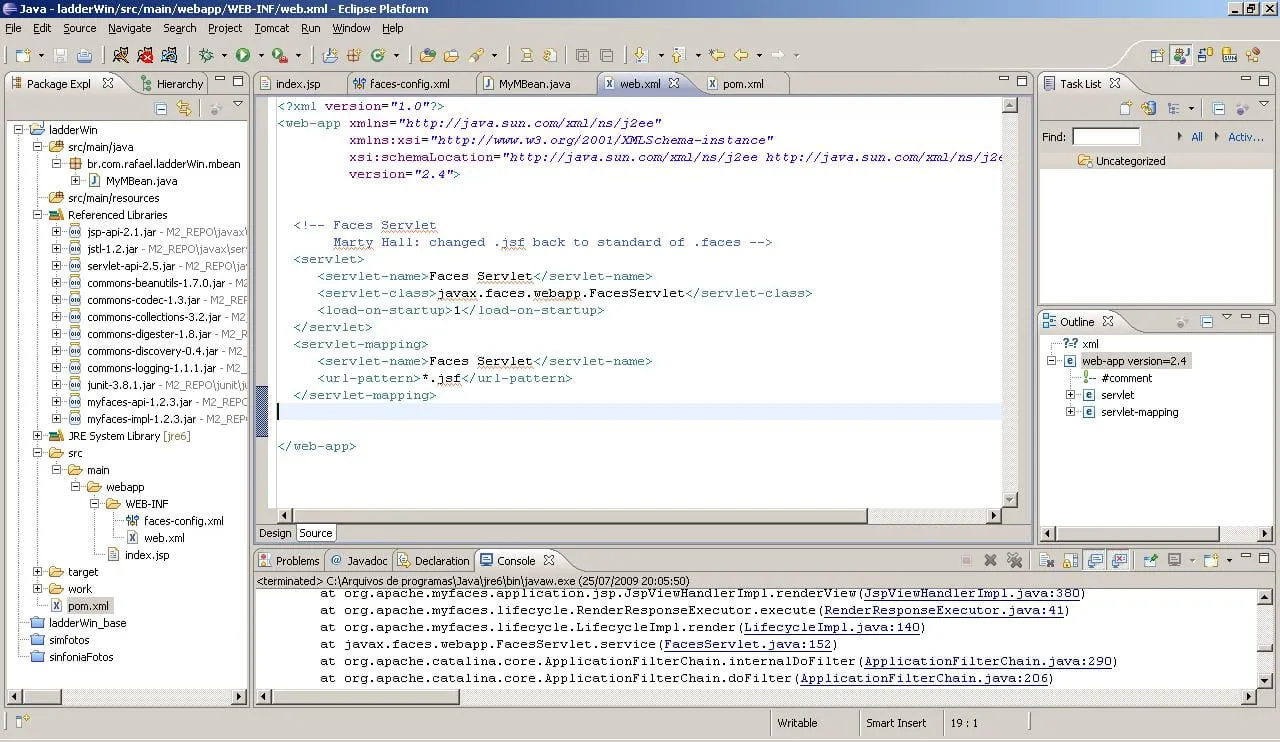
Task: Switch to the Design tab of editor
Action: tap(275, 533)
